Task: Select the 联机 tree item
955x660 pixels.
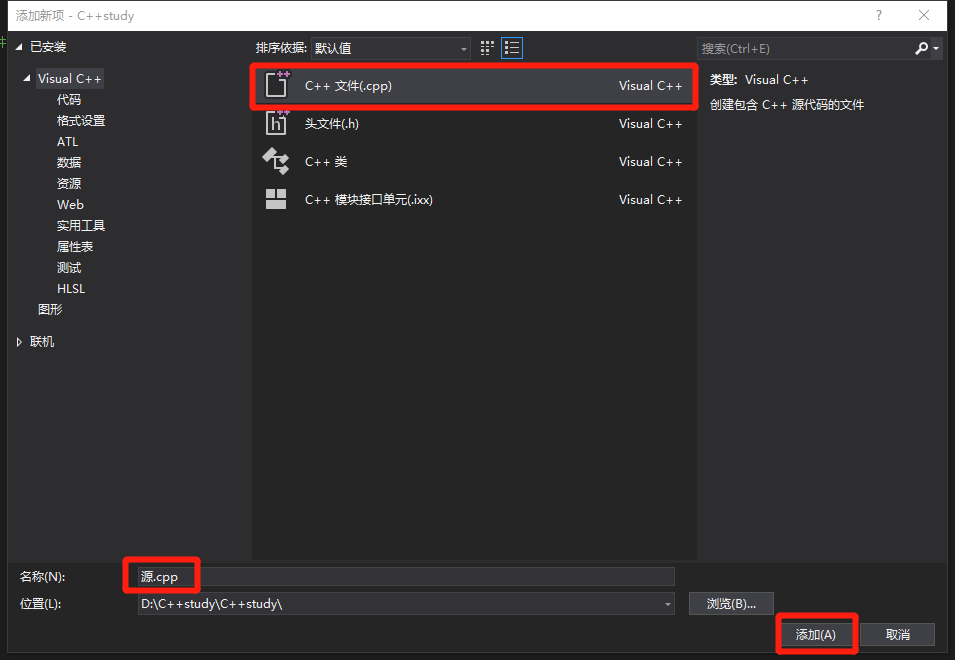Action: coord(42,342)
